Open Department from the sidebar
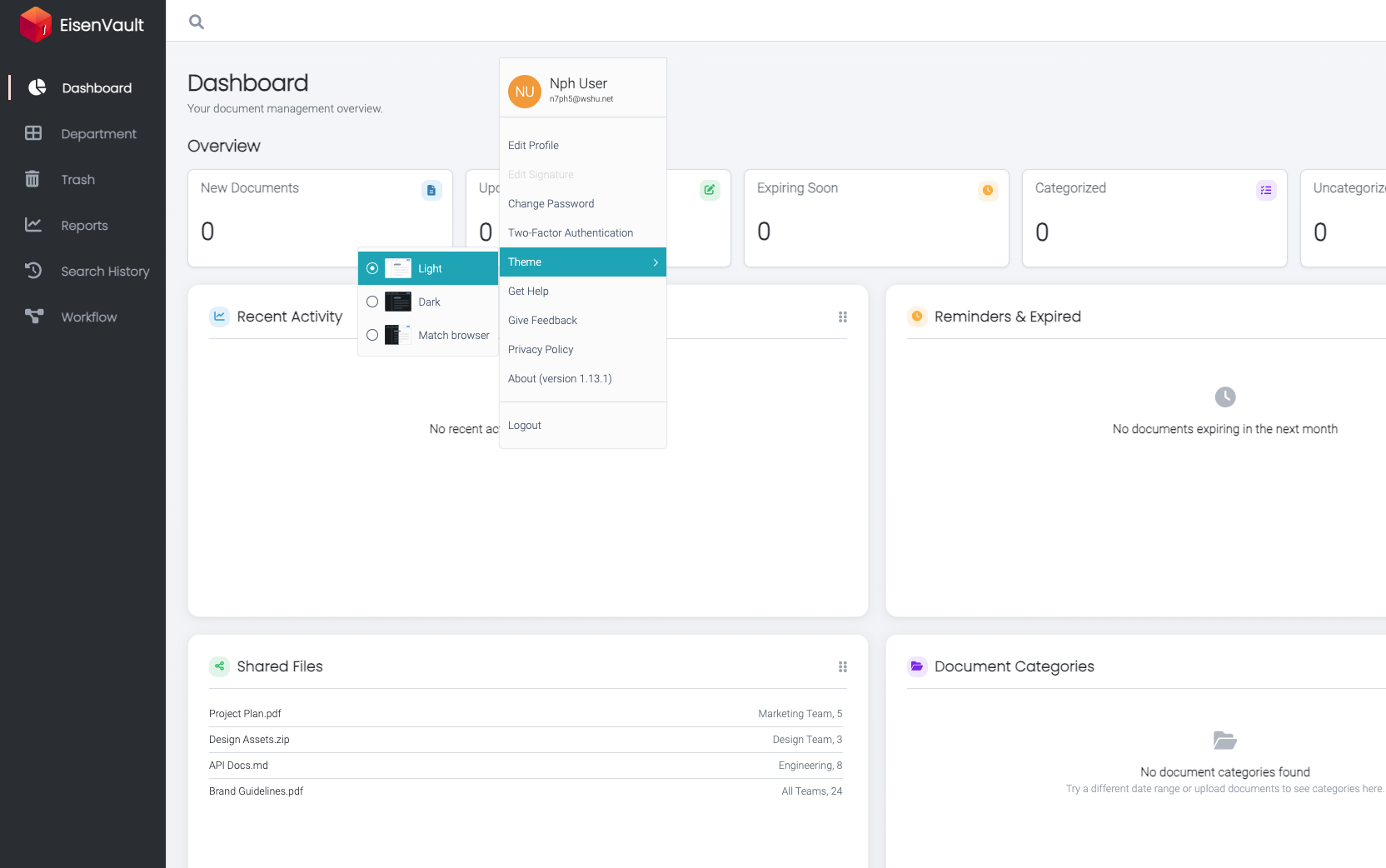 pyautogui.click(x=83, y=133)
